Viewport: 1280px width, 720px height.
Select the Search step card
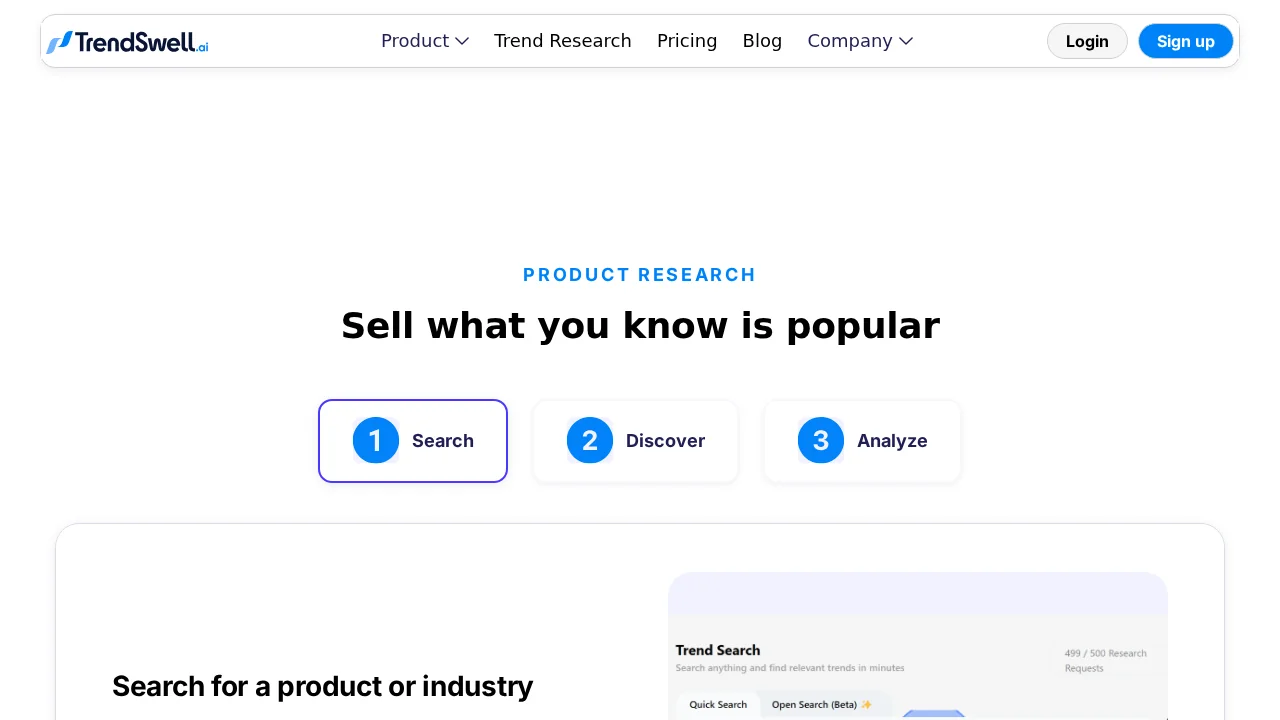click(413, 440)
